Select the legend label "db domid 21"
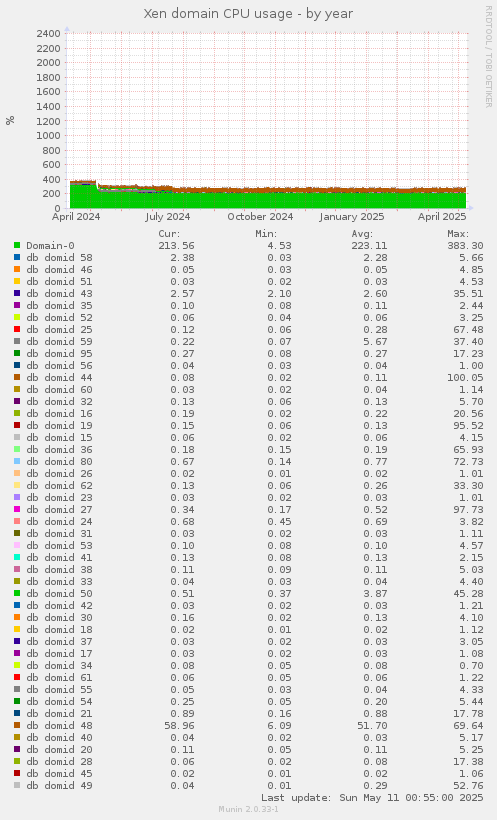Image resolution: width=497 pixels, height=820 pixels. tap(59, 713)
